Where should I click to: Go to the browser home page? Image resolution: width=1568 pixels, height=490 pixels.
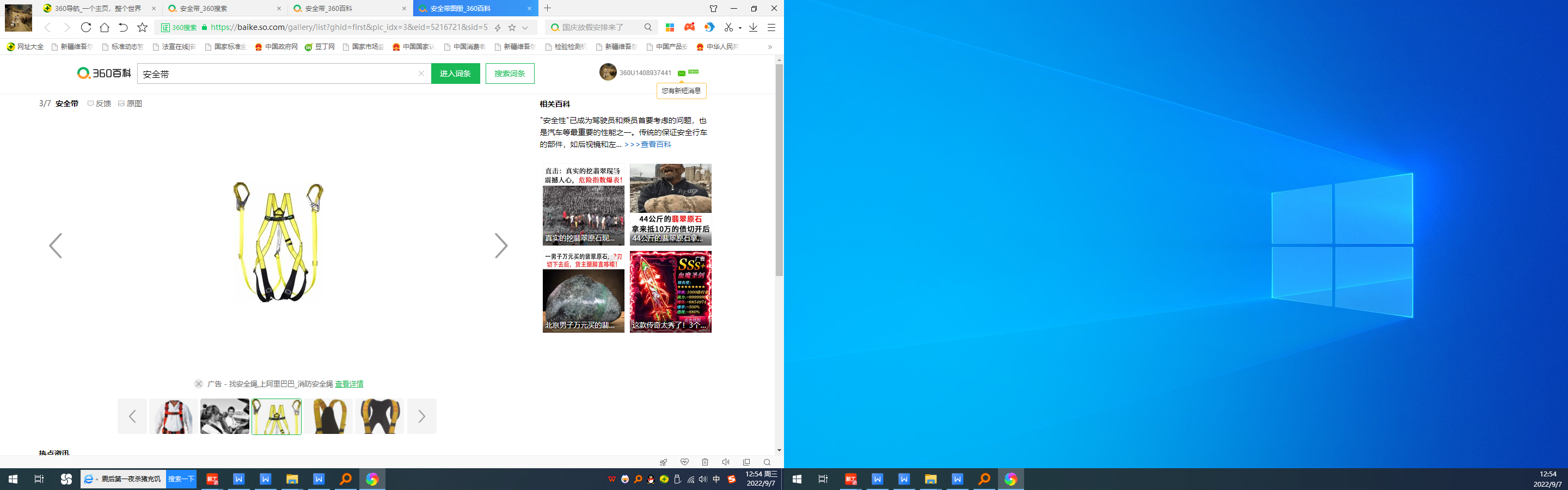105,27
